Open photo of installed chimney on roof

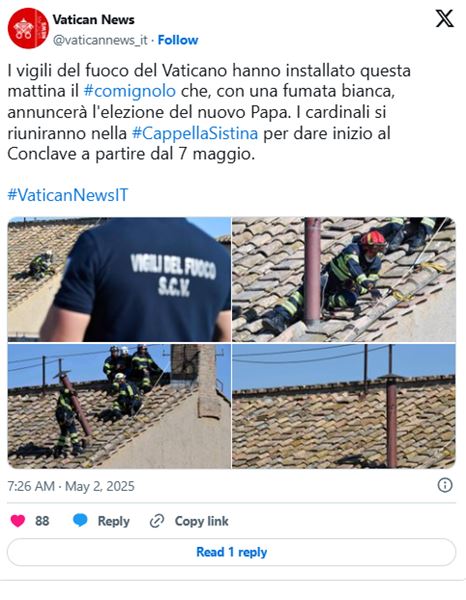pos(344,406)
